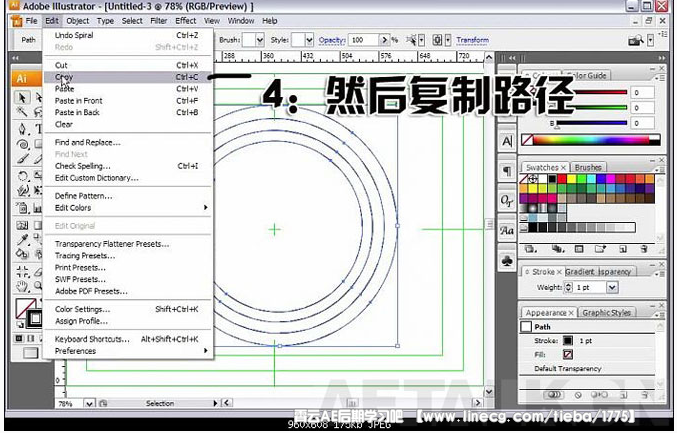Select the Magic Wand tool
677x433 pixels.
coord(22,112)
